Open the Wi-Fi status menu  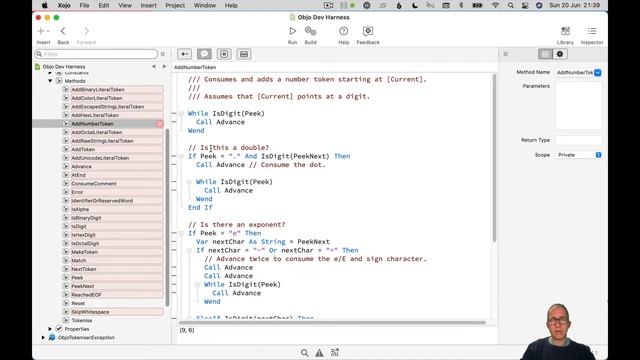(x=496, y=5)
